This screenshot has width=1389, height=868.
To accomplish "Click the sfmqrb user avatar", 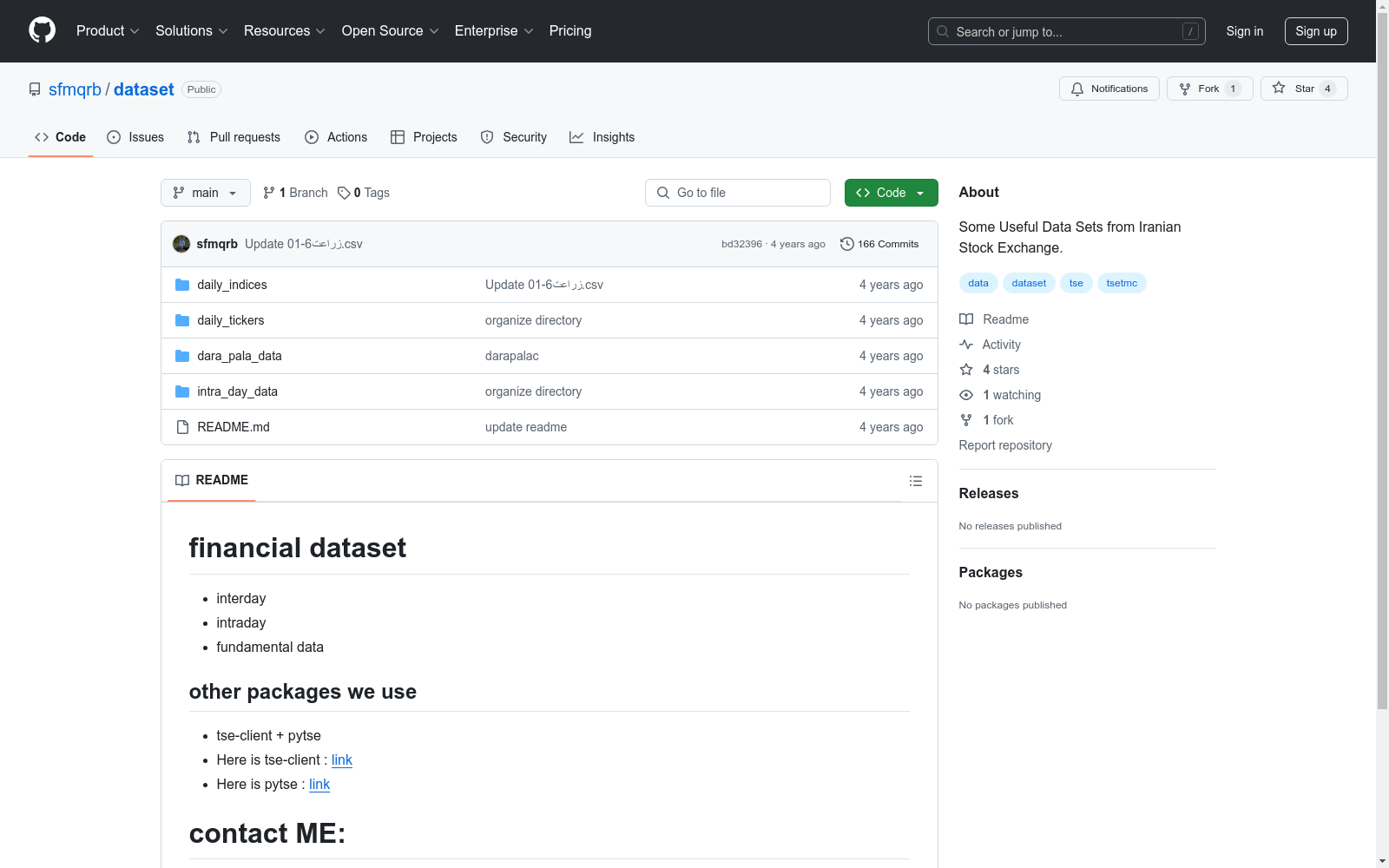I will [181, 244].
